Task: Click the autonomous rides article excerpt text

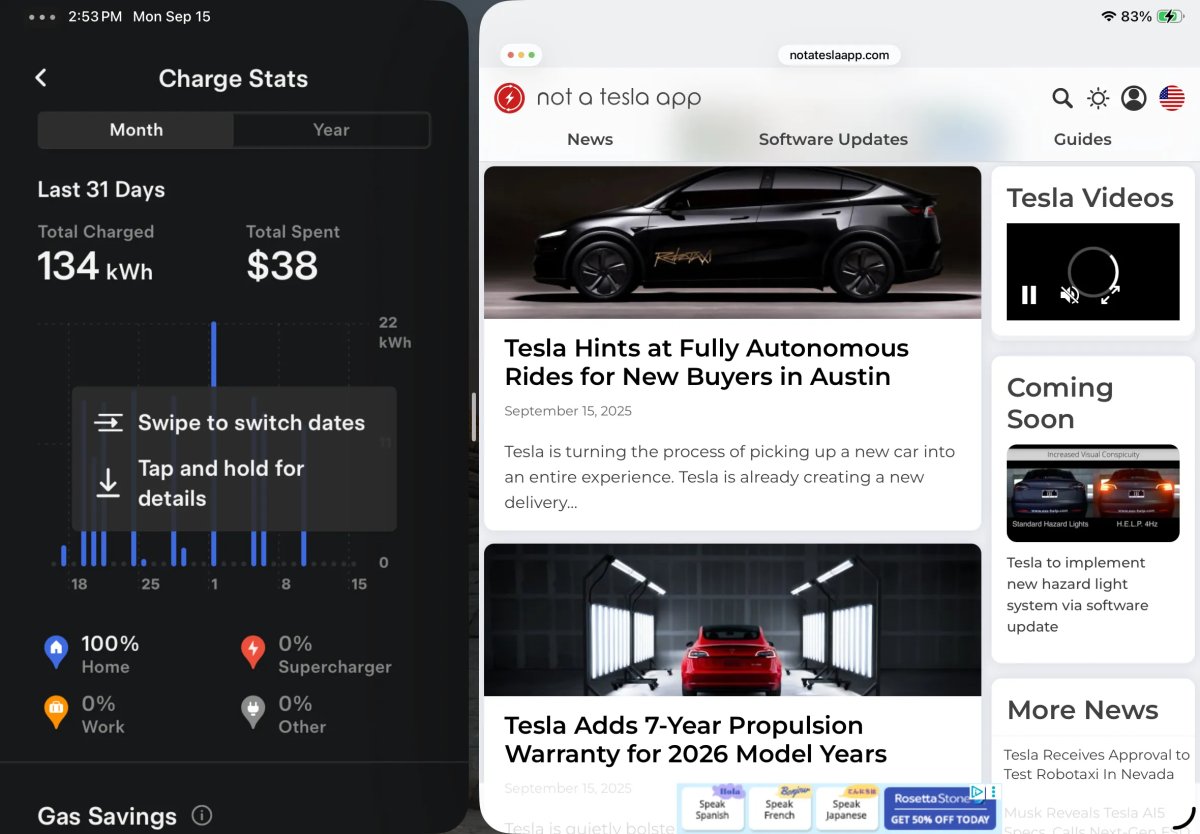Action: pyautogui.click(x=729, y=477)
